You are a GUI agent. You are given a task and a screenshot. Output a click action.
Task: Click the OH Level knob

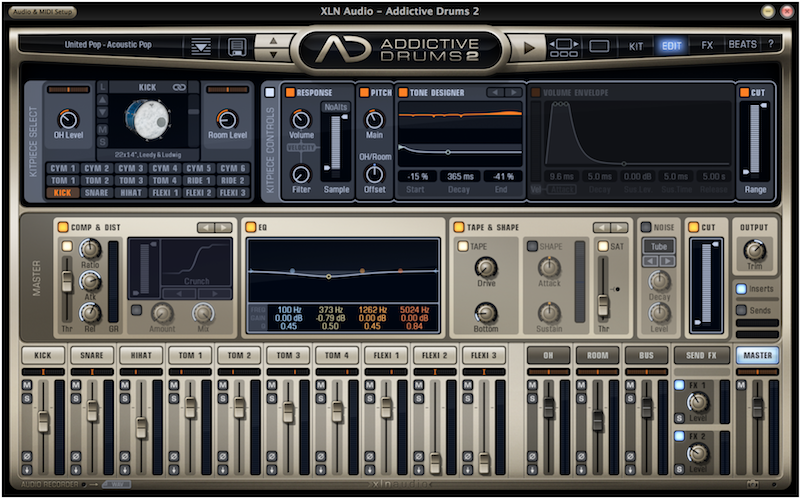pos(68,119)
